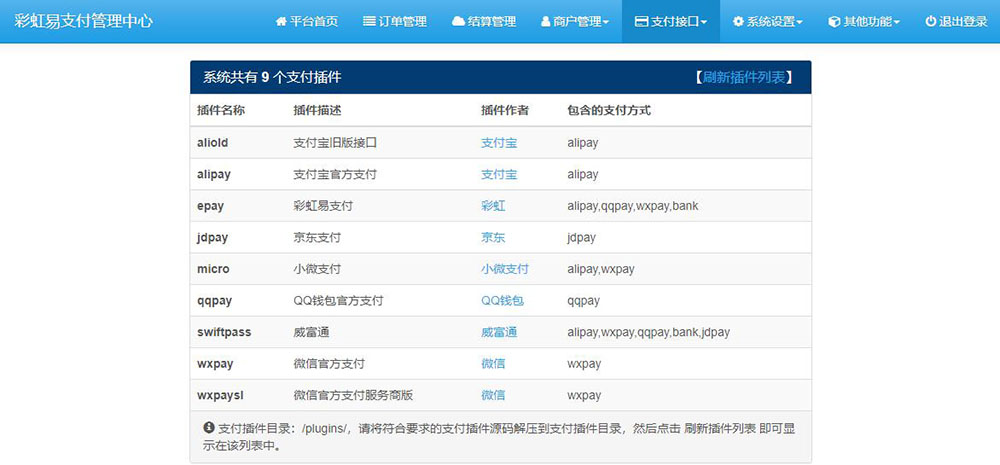Click the 包含的支付方式 column header
The image size is (1000, 465).
point(608,110)
